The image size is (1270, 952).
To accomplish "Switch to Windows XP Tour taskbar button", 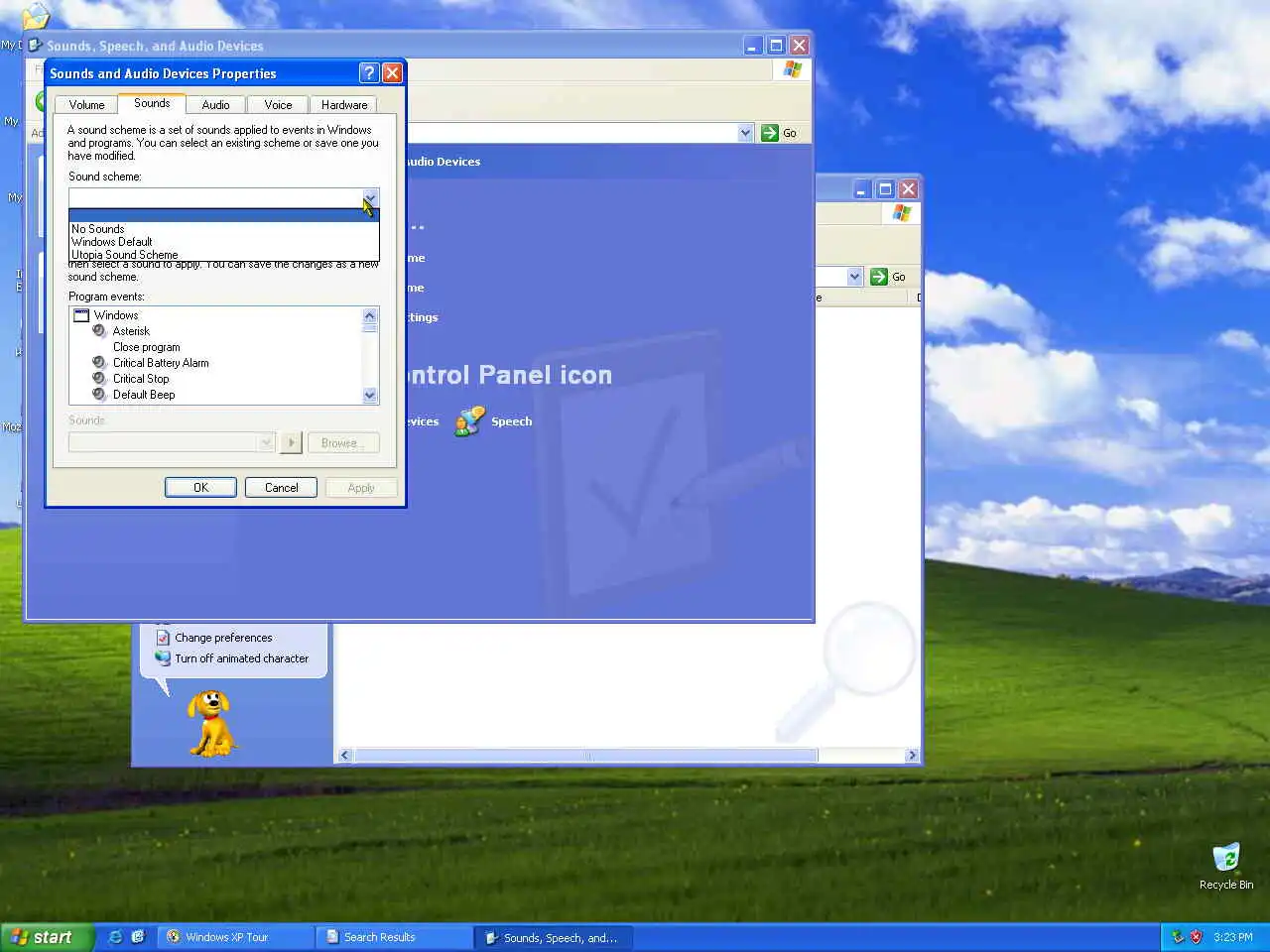I will tap(235, 937).
